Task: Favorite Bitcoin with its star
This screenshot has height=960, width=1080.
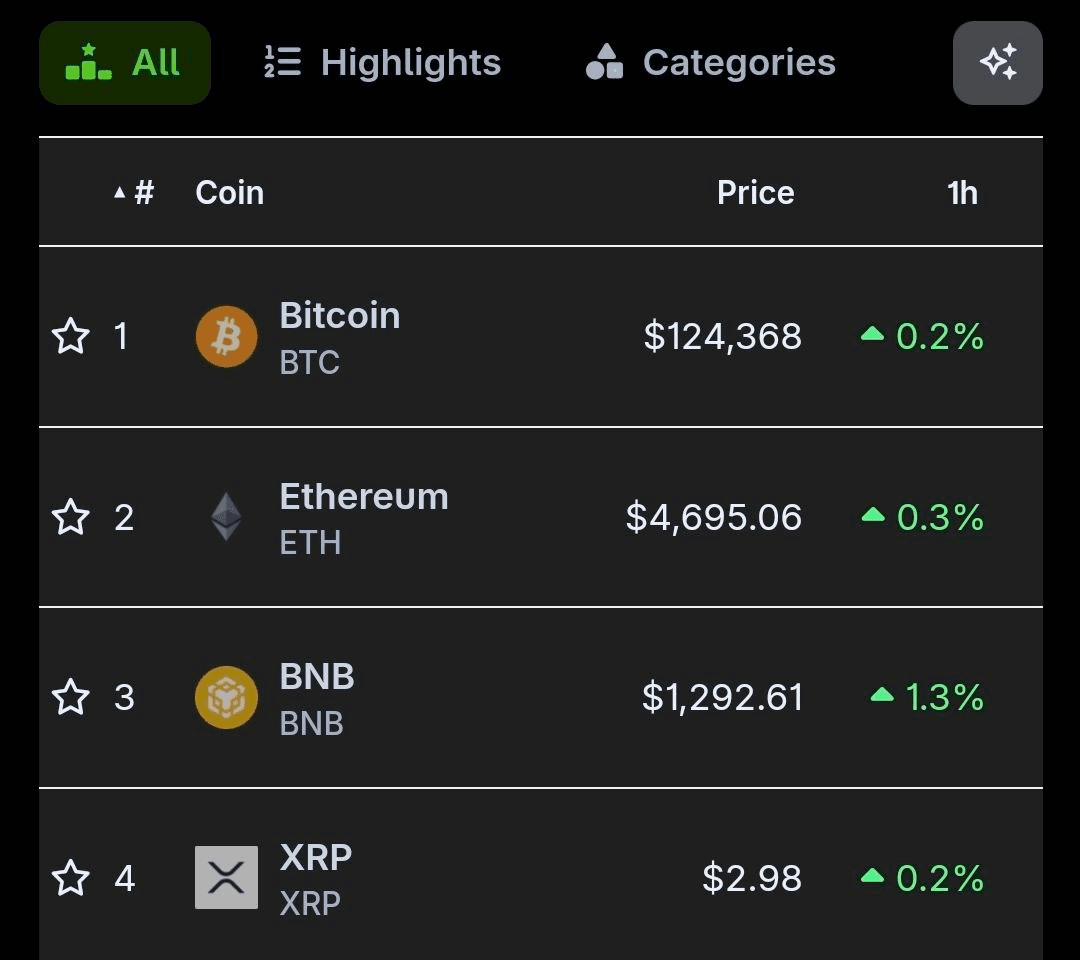Action: [x=71, y=336]
